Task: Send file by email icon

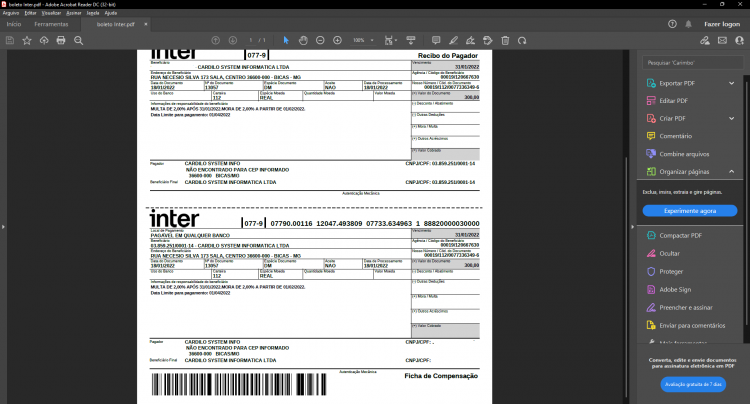Action: (x=722, y=41)
